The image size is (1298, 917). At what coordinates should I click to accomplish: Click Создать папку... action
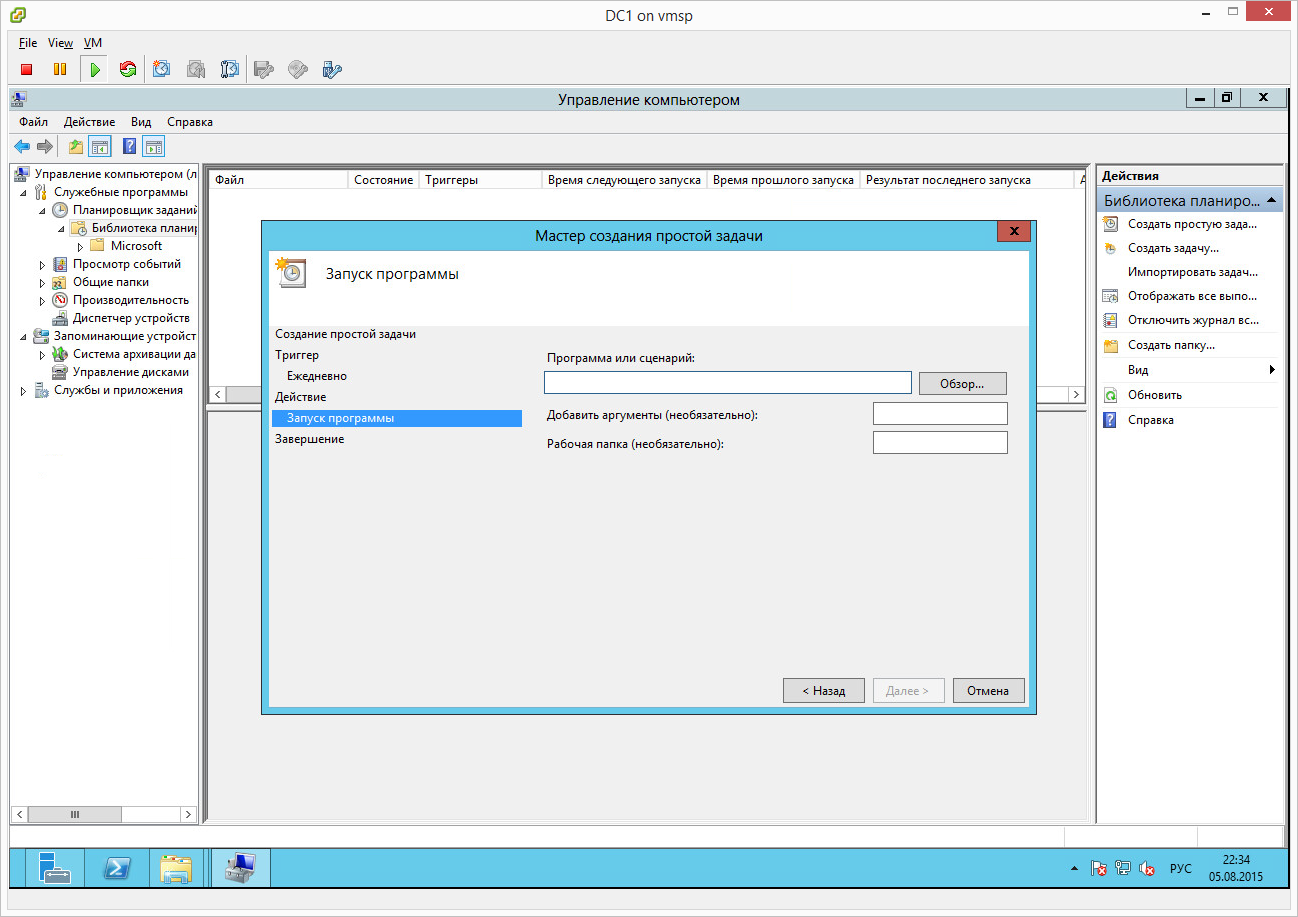(x=1171, y=345)
